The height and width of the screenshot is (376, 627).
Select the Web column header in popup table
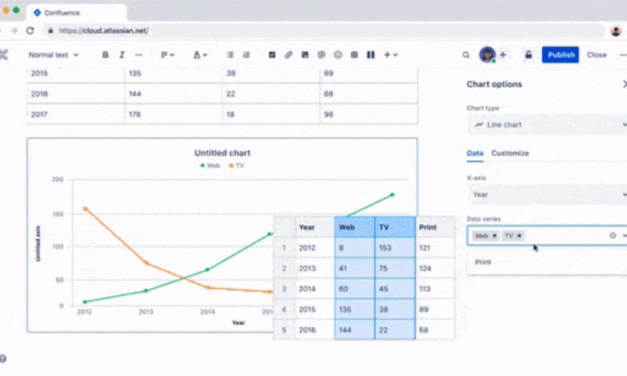coord(355,227)
